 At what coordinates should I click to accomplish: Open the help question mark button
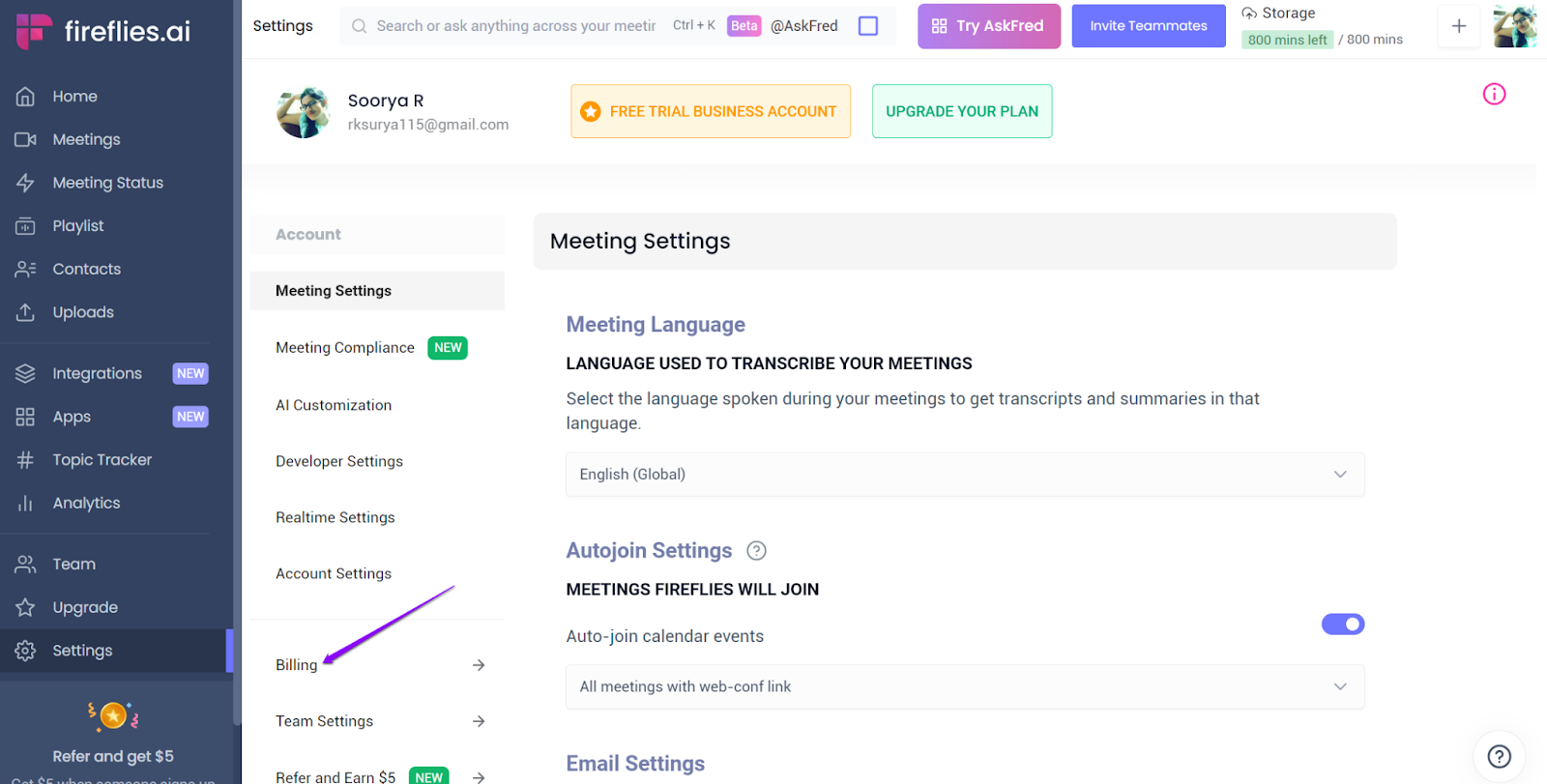(x=1499, y=756)
